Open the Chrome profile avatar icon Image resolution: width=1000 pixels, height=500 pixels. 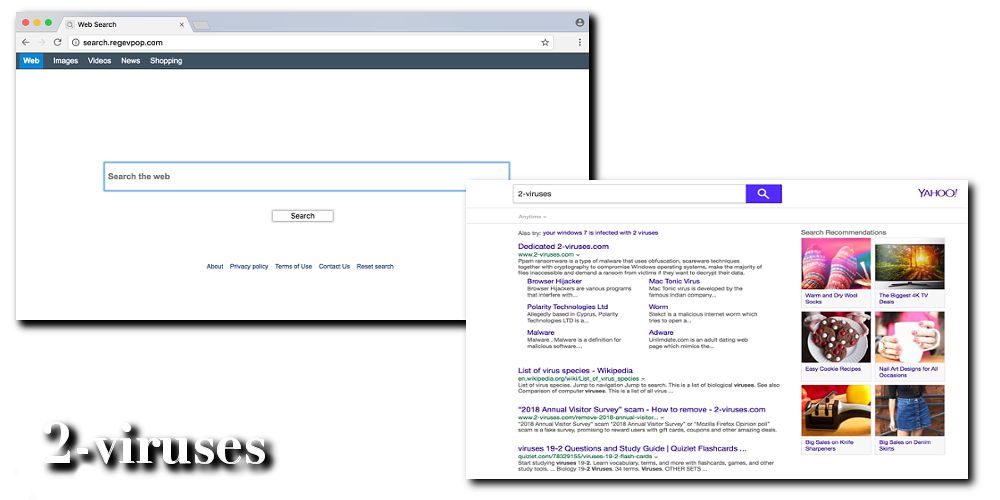580,22
